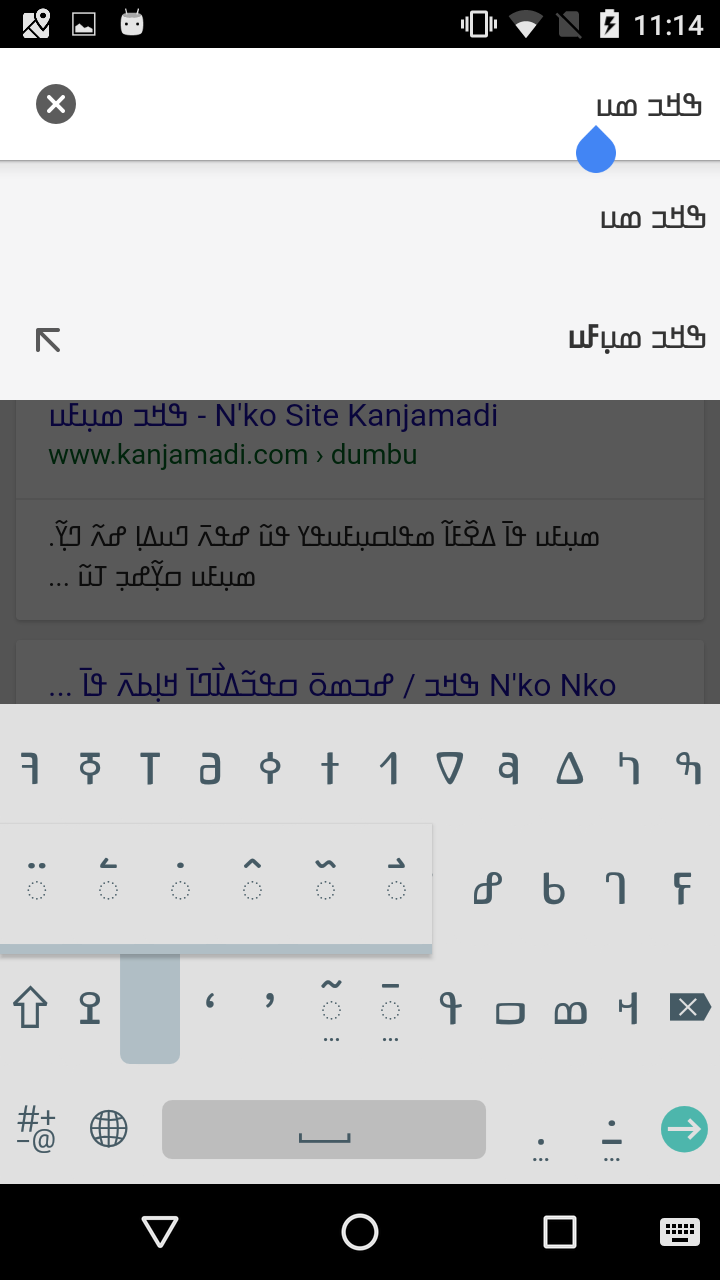Select the first N'ko search suggestion
Screen dimensions: 720x1280
(x=360, y=218)
